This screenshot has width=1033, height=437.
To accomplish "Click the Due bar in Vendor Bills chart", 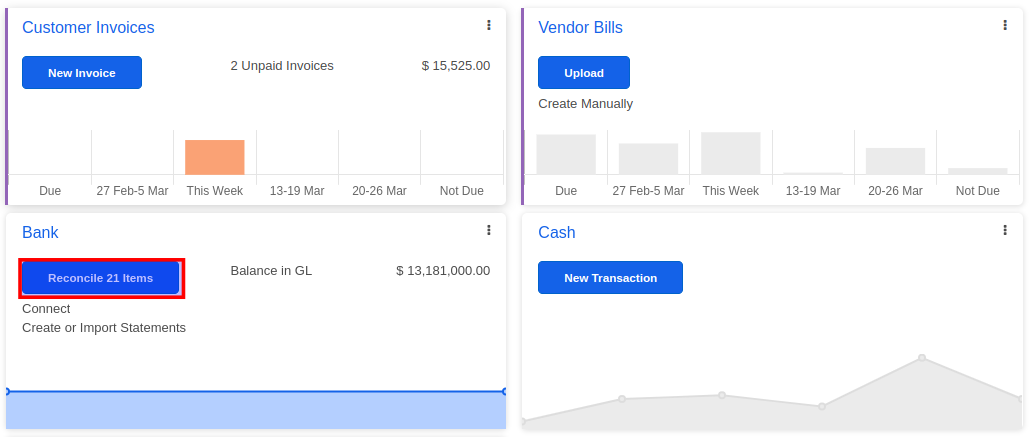I will [x=566, y=154].
